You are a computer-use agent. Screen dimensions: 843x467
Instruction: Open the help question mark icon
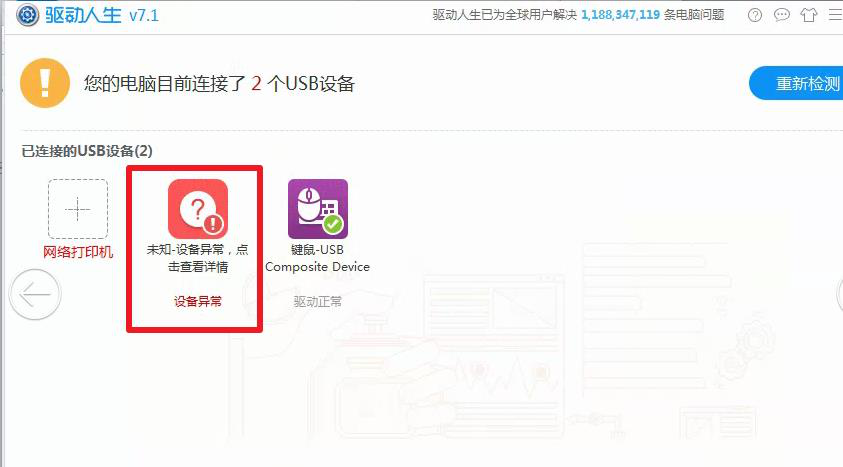click(x=755, y=15)
